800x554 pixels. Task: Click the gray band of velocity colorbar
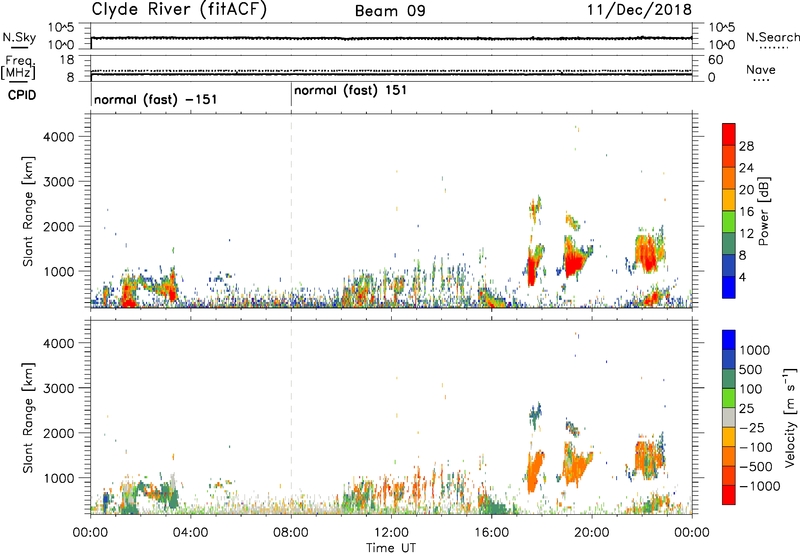[x=729, y=418]
